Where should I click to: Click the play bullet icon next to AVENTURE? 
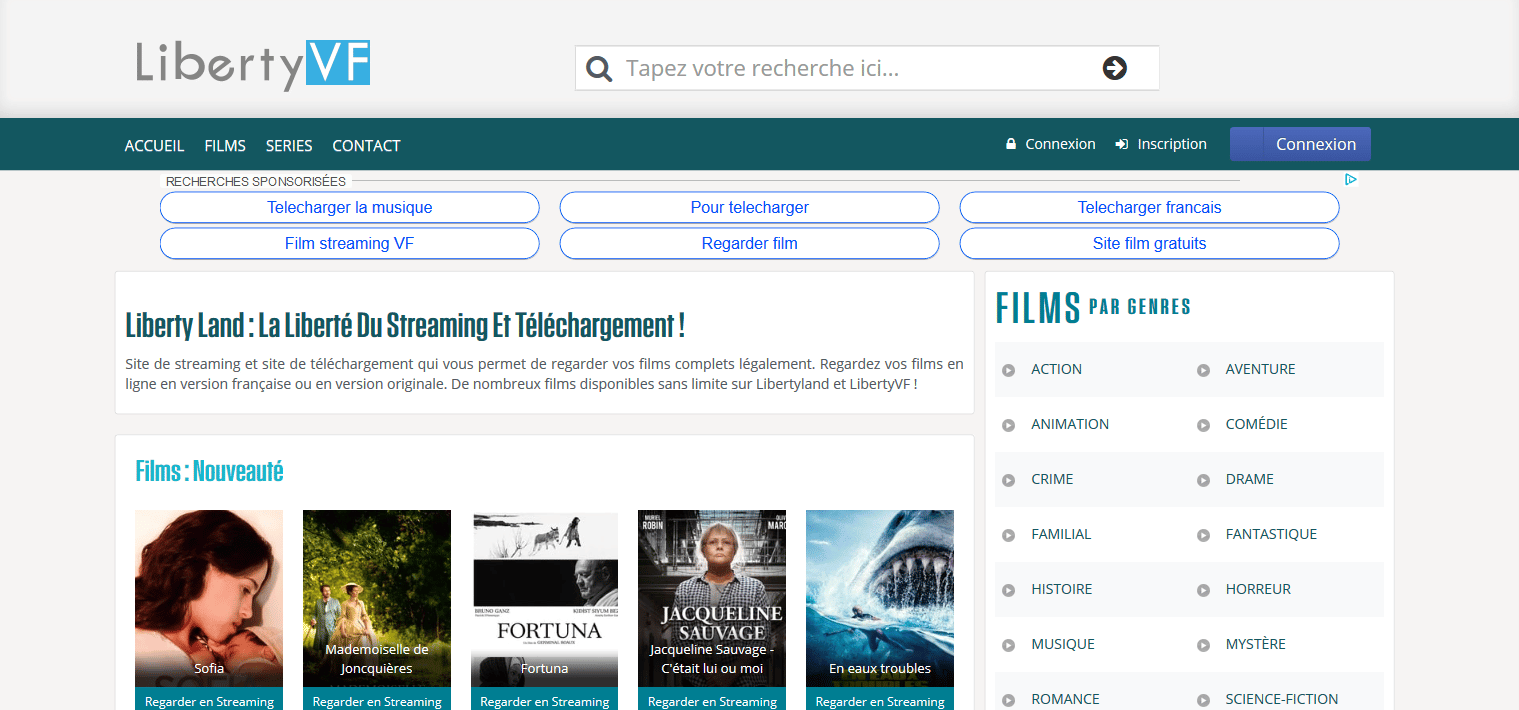click(1204, 370)
